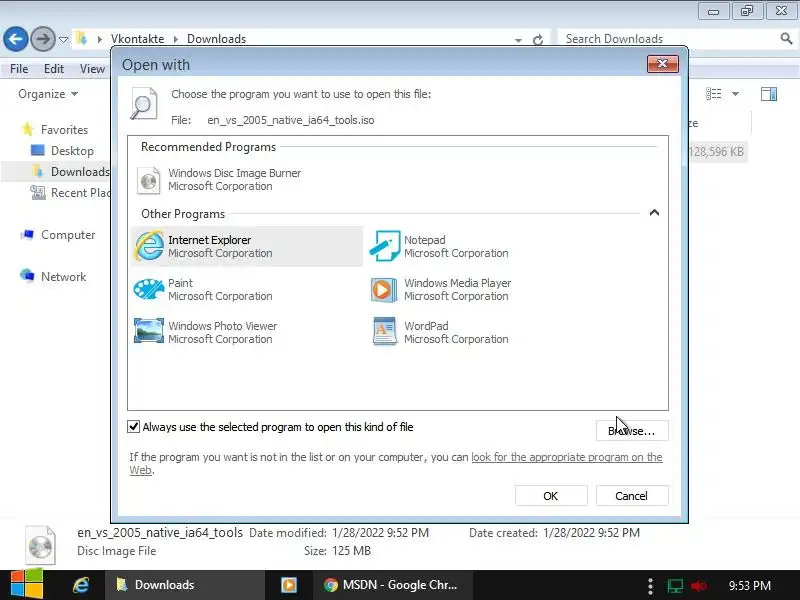Close the Open with dialog
This screenshot has height=600, width=800.
pos(663,64)
